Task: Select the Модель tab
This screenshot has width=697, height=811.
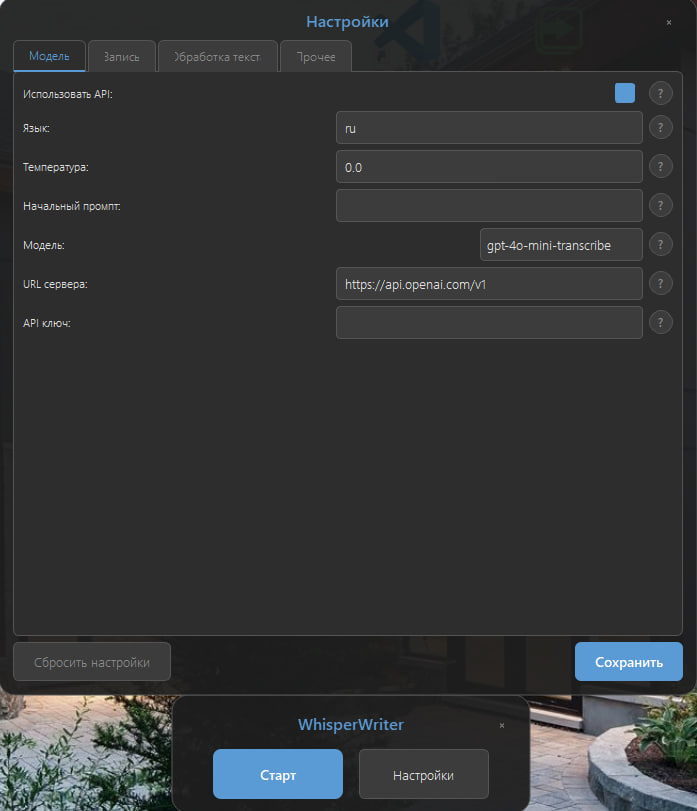Action: point(49,56)
